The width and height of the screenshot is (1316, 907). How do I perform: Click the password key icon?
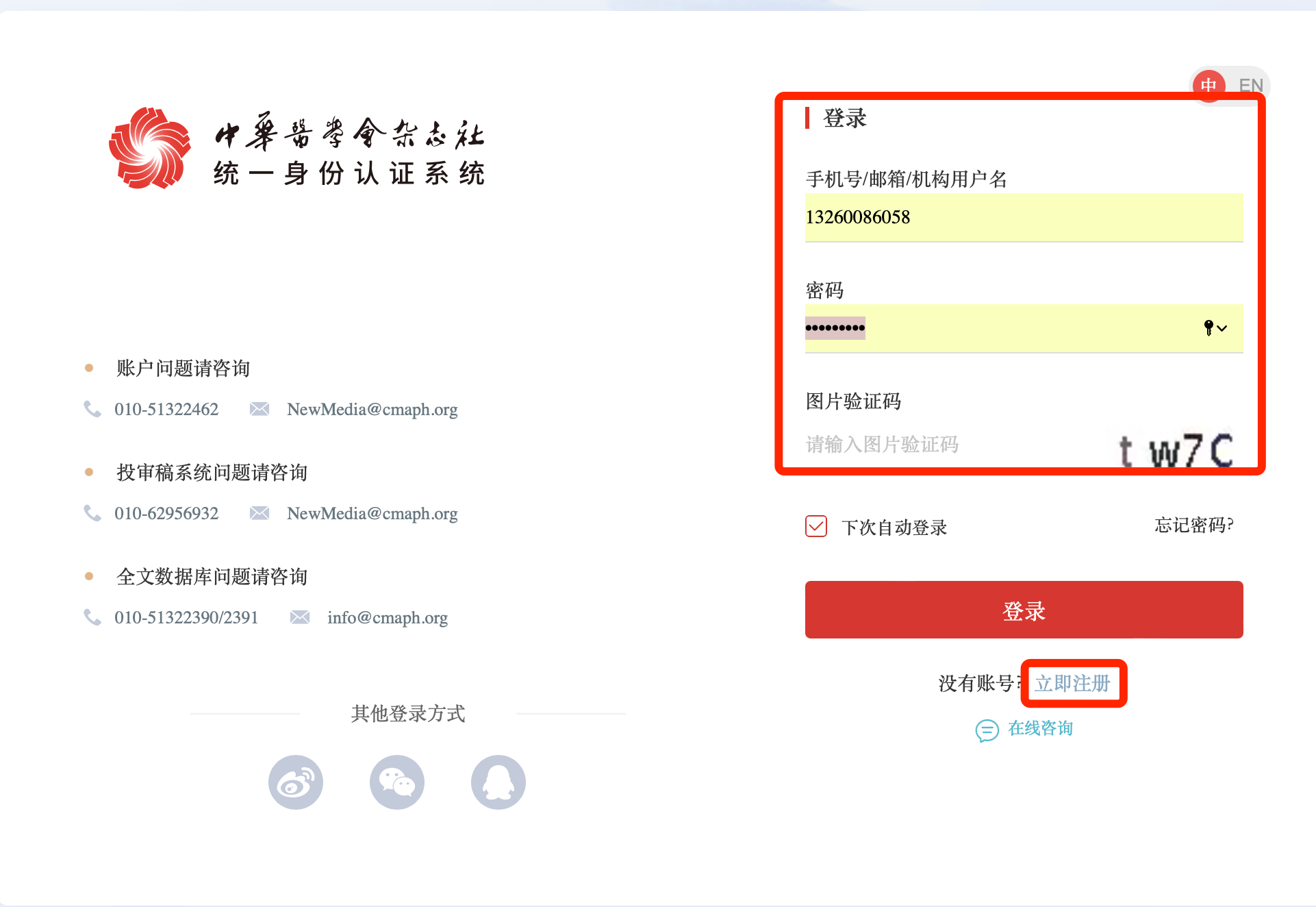tap(1209, 328)
